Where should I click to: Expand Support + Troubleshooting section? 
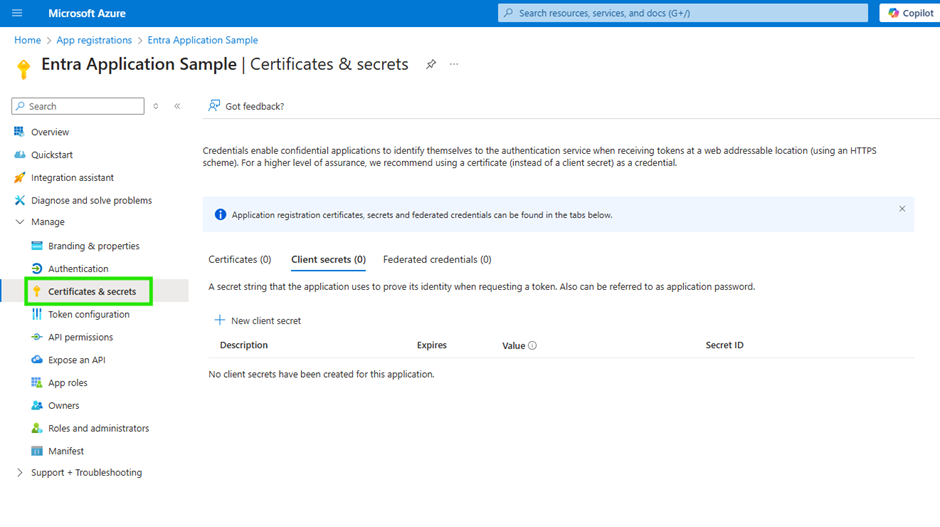pyautogui.click(x=19, y=472)
